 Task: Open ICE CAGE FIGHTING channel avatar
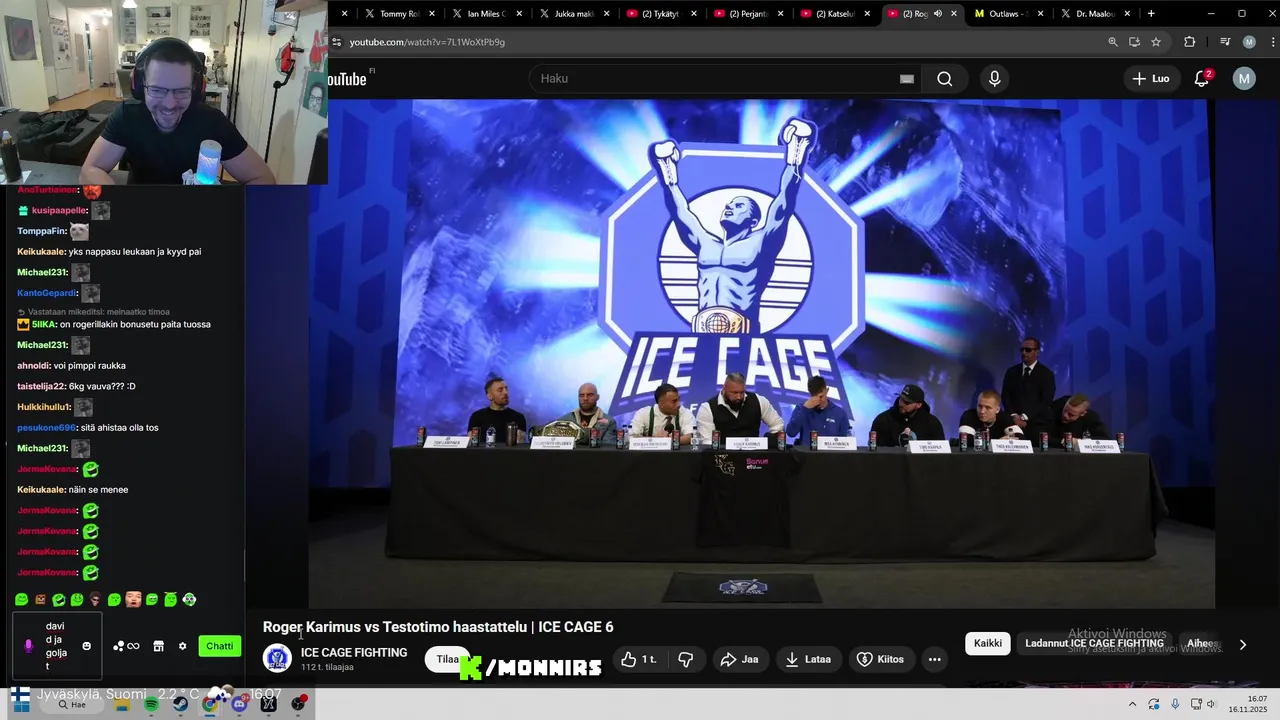pos(277,658)
